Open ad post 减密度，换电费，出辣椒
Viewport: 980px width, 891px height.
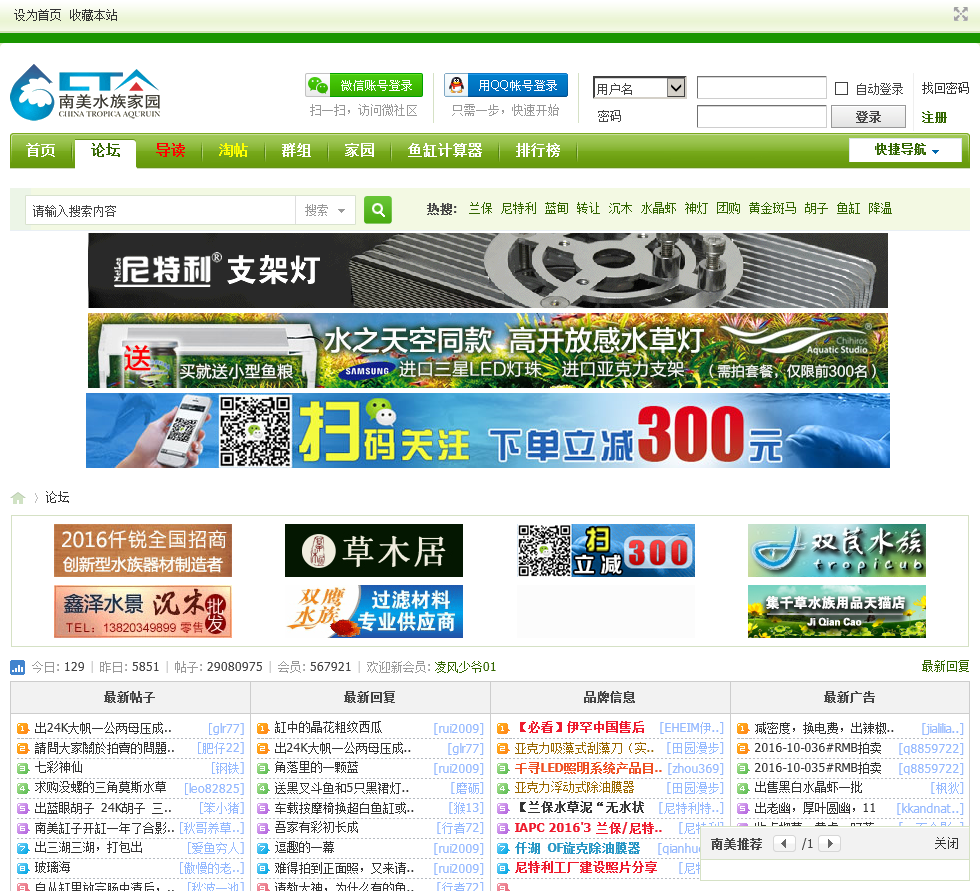824,729
